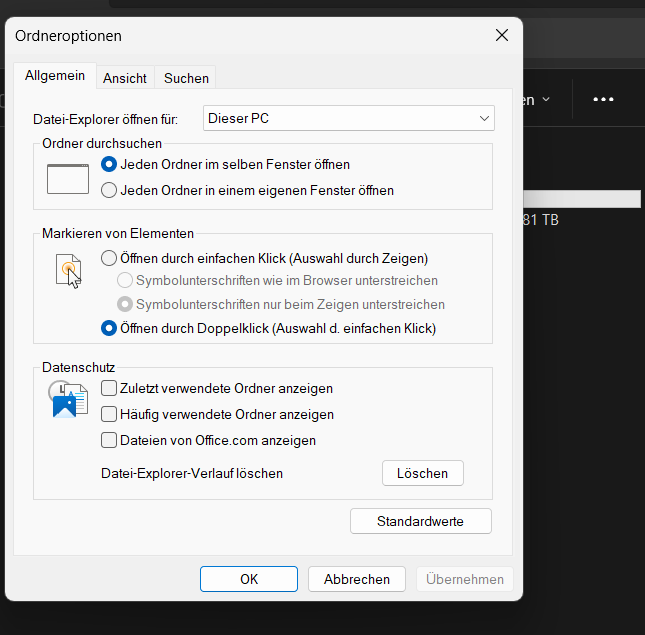The image size is (645, 635).
Task: Switch to the Allgemein tab
Action: pos(55,76)
